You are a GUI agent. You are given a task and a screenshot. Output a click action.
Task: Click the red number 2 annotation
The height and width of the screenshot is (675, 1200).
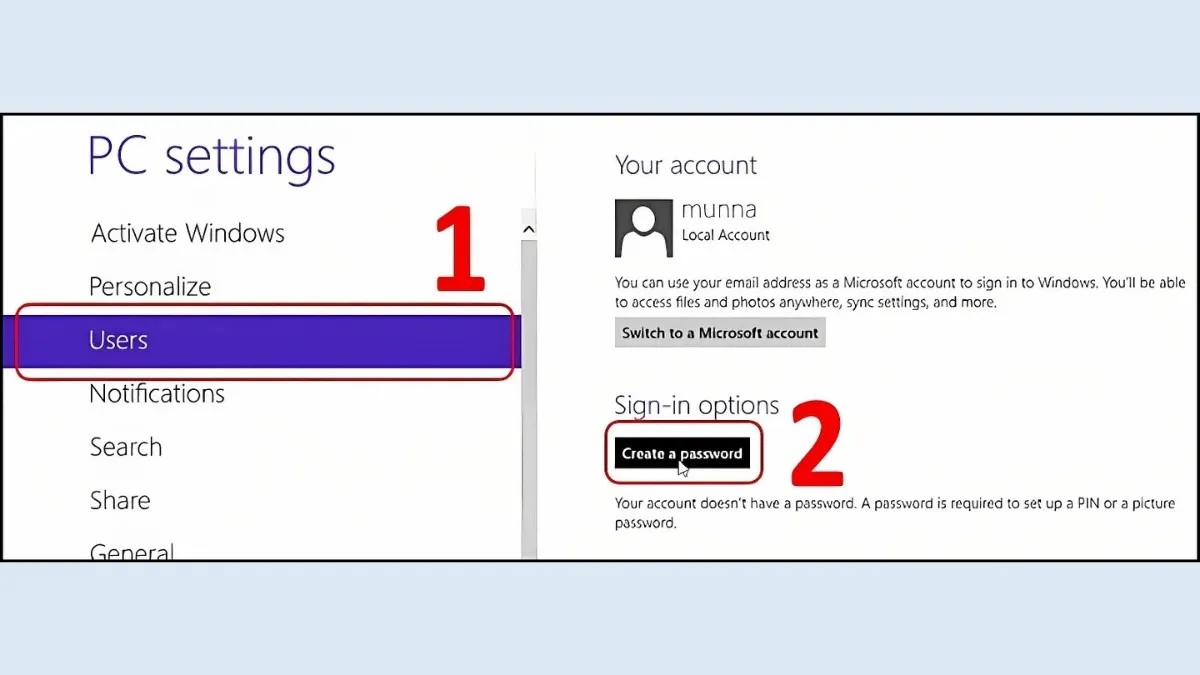point(817,444)
